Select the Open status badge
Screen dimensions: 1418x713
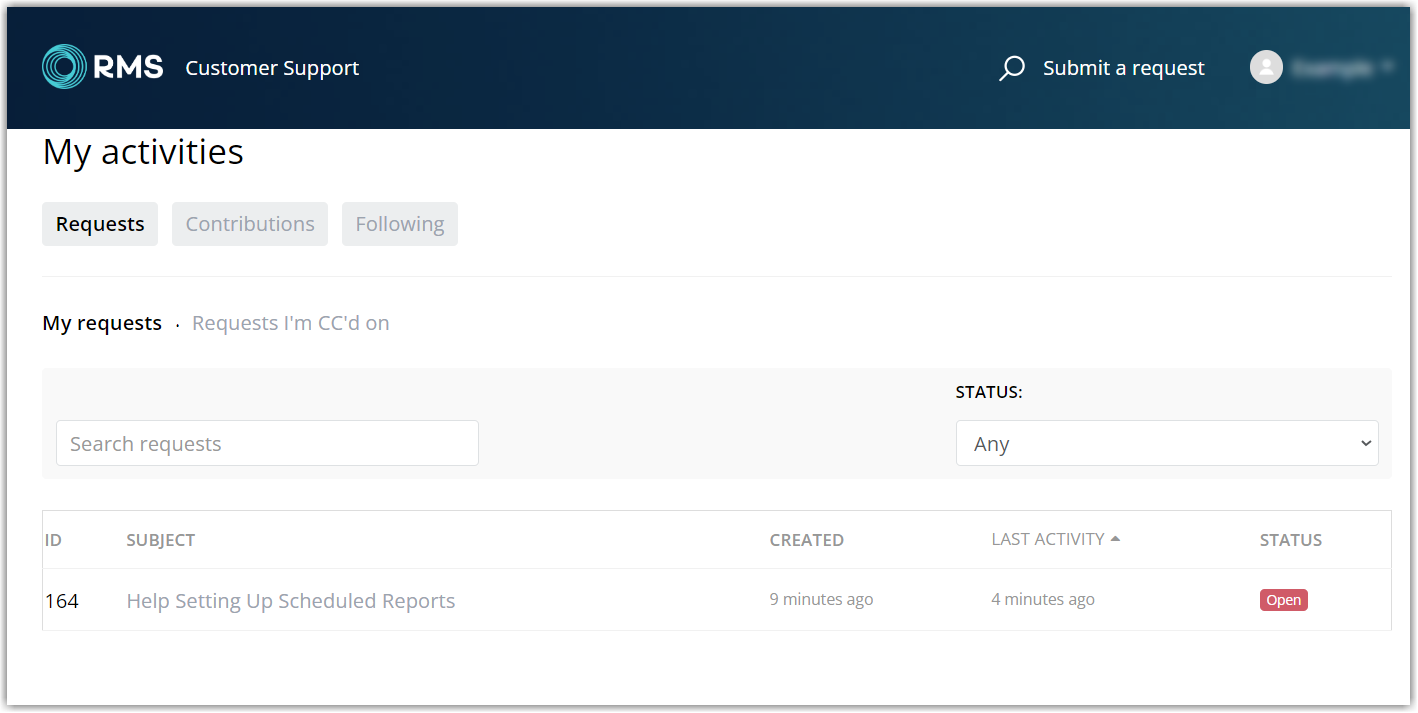click(x=1283, y=600)
